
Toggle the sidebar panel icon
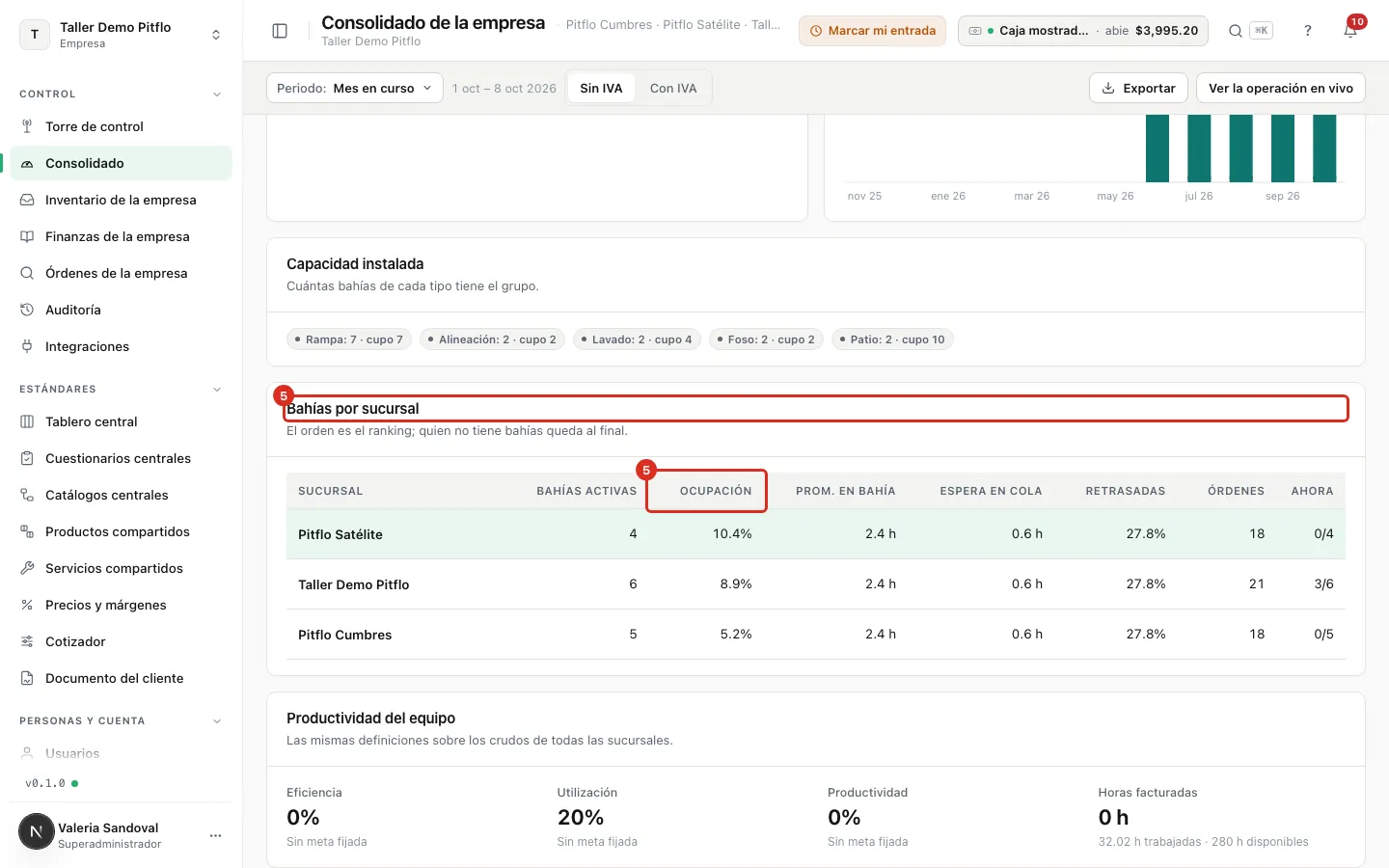(280, 31)
